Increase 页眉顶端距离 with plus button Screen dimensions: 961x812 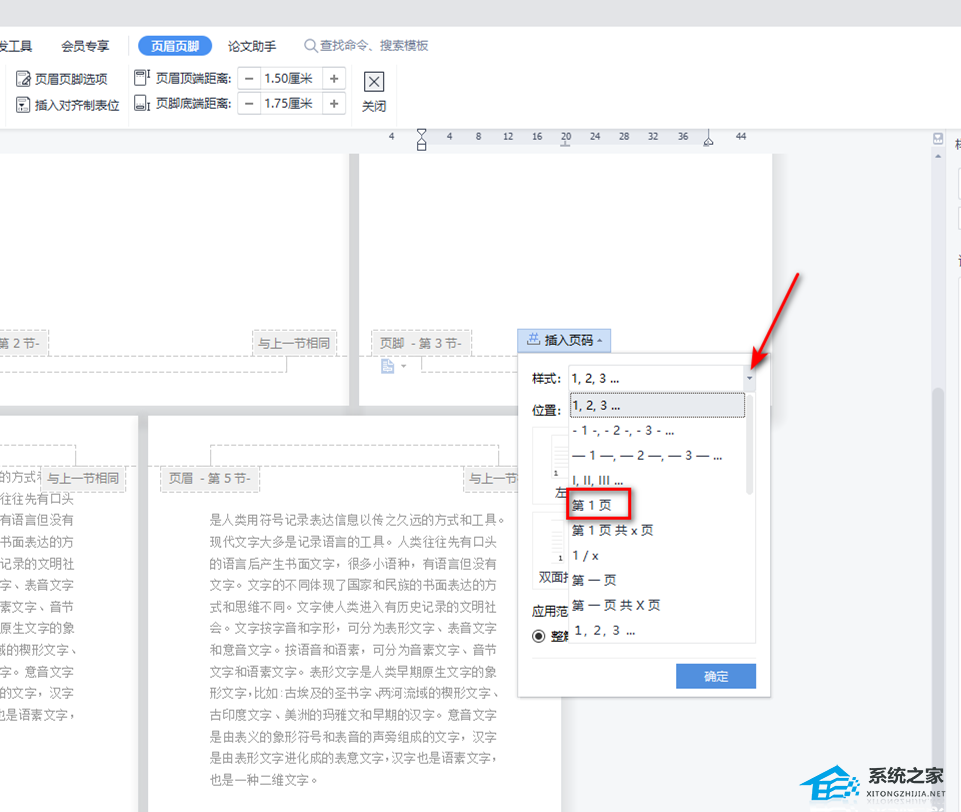(334, 78)
